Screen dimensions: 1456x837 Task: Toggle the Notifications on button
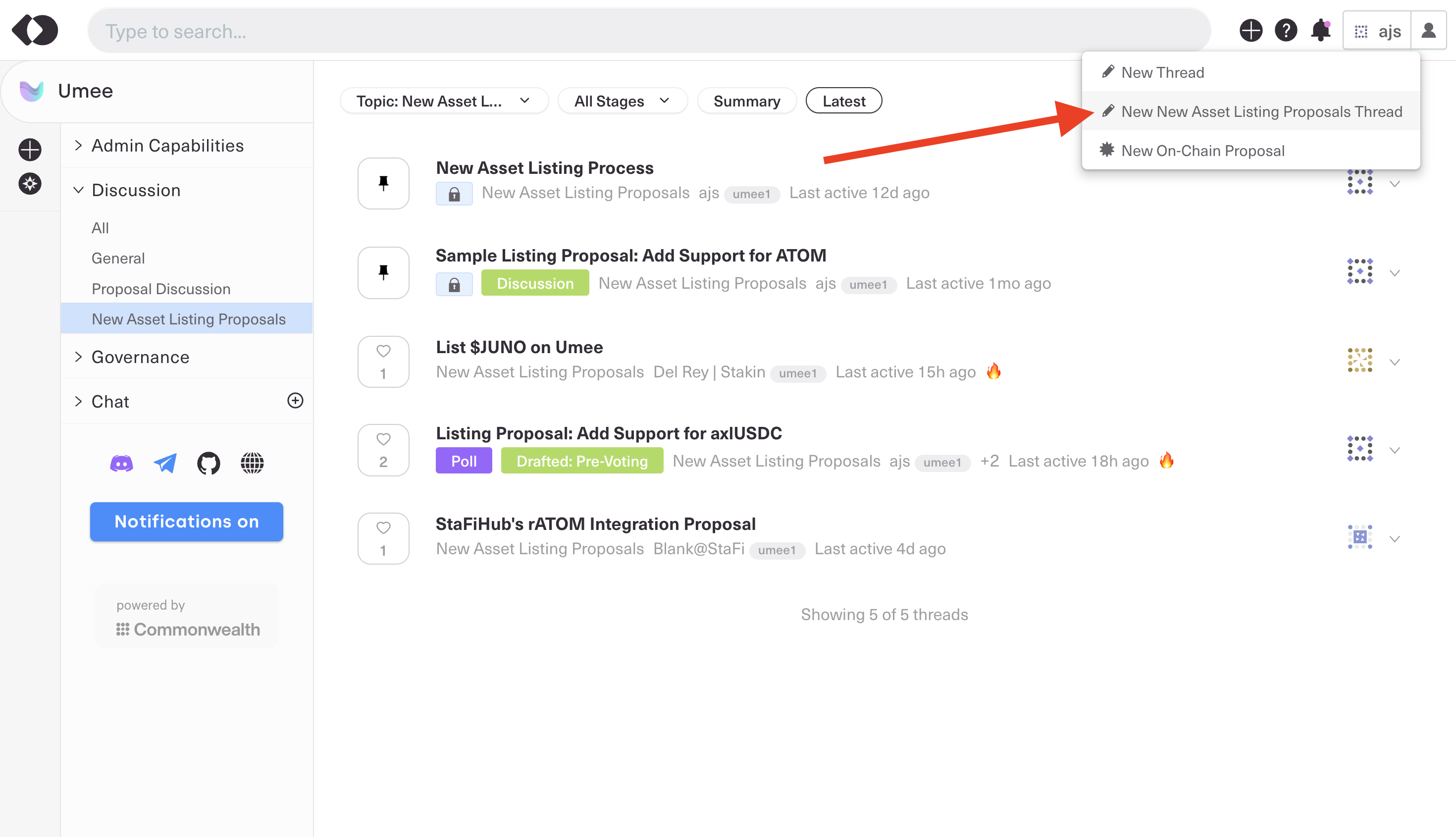[x=186, y=522]
